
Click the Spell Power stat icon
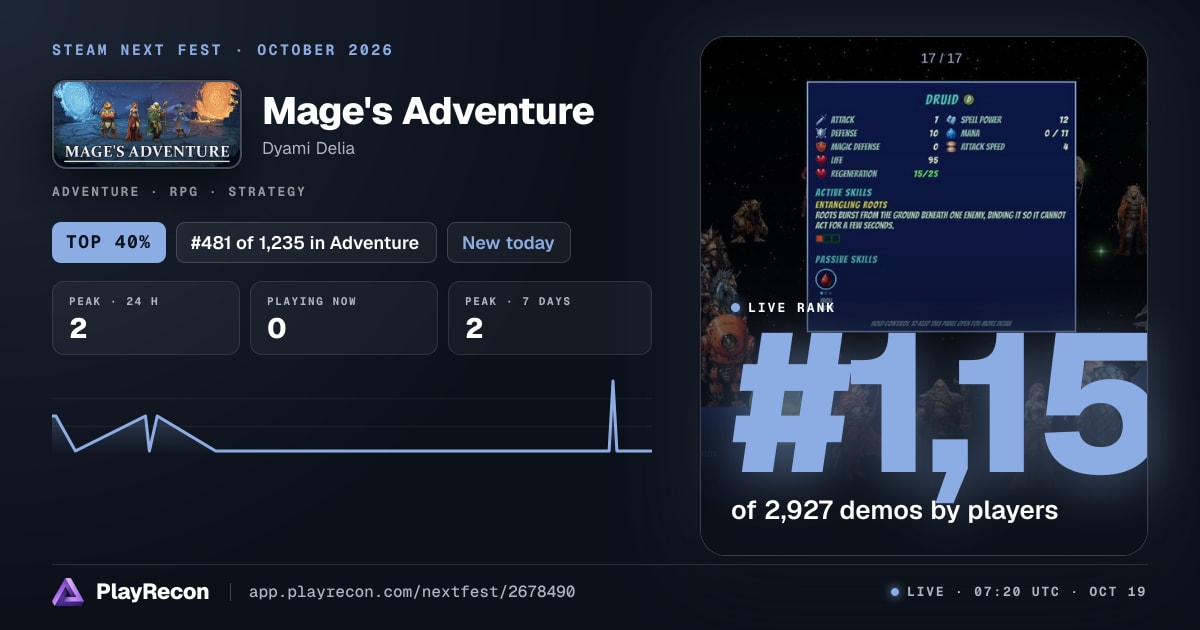(951, 120)
